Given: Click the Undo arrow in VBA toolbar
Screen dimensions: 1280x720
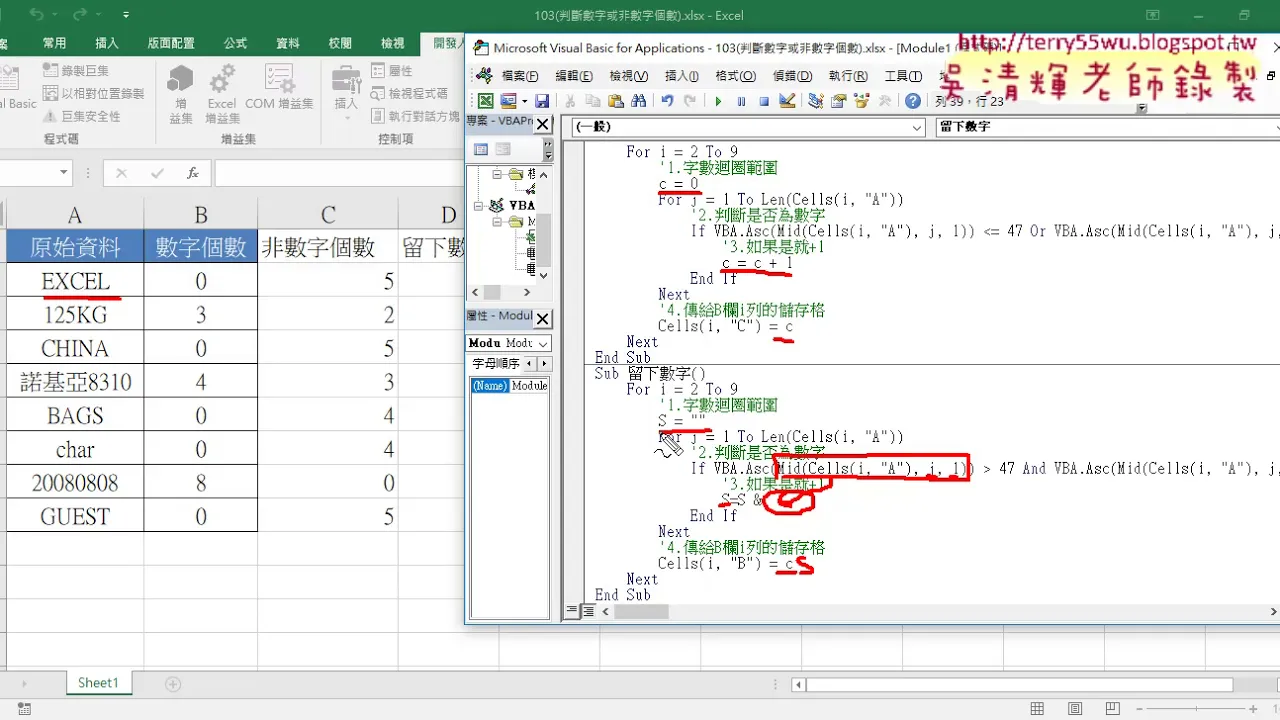Looking at the screenshot, I should coord(667,101).
